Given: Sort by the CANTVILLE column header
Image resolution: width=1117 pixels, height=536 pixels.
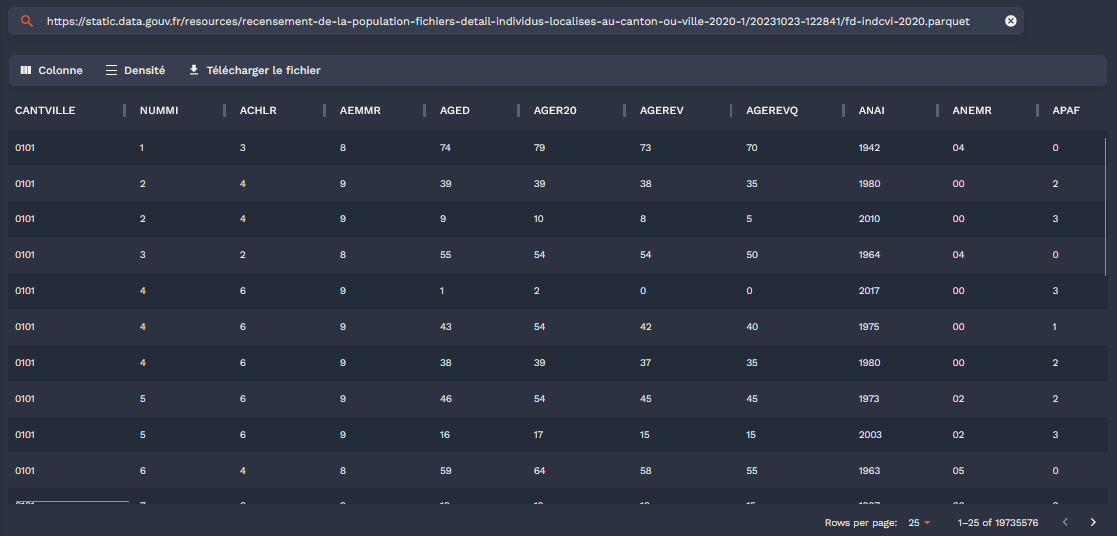Looking at the screenshot, I should 45,111.
